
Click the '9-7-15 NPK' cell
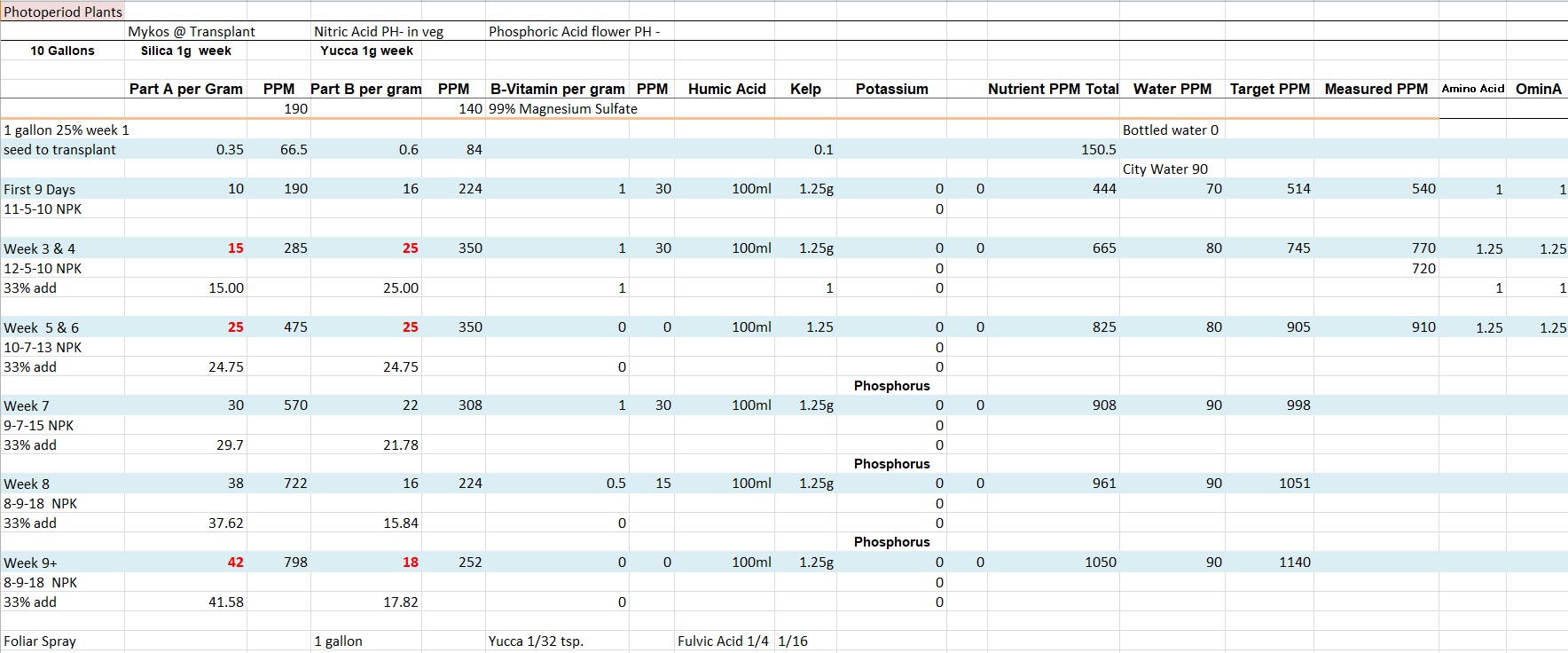click(x=39, y=425)
